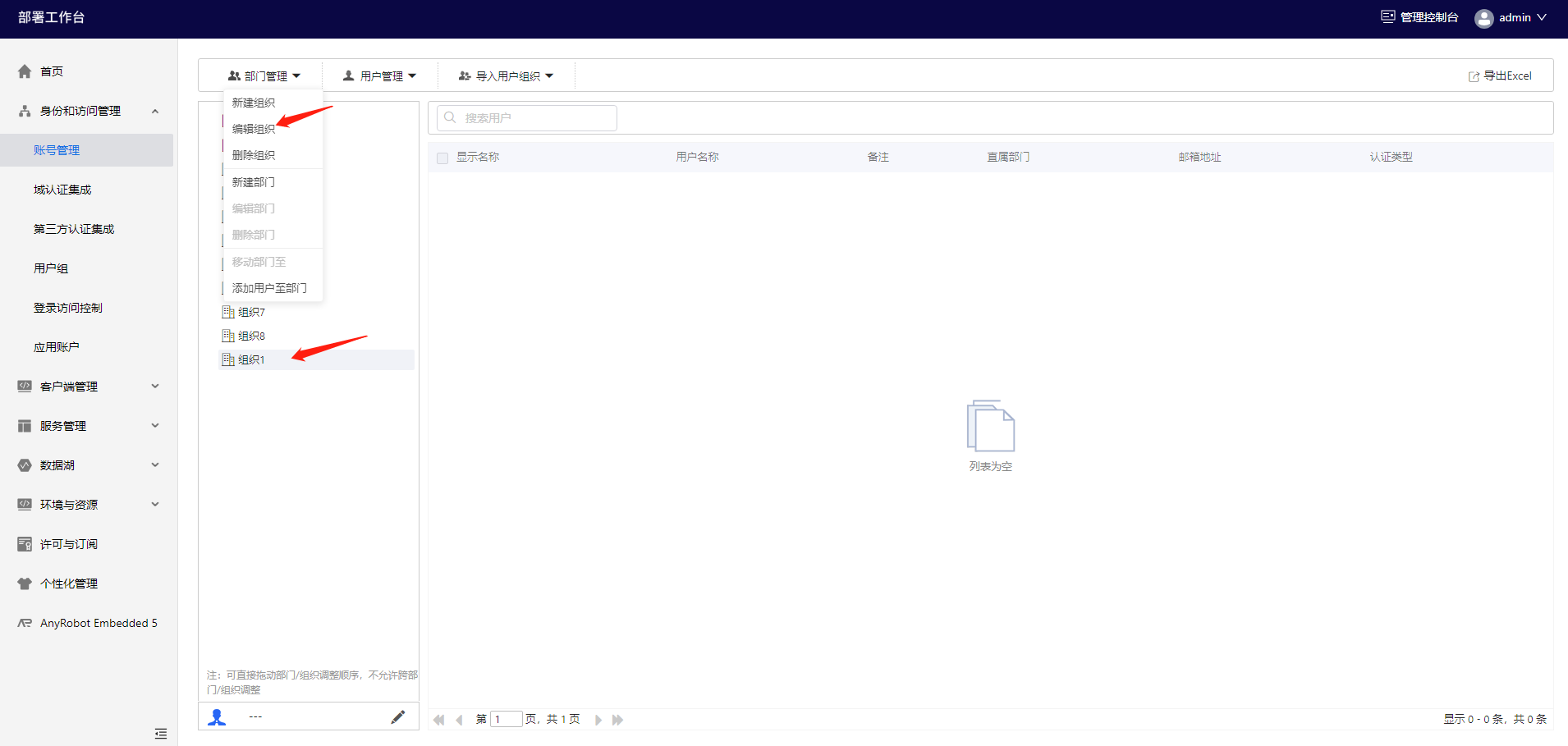Click the 搜索用户 search field
The height and width of the screenshot is (746, 1568).
point(527,117)
